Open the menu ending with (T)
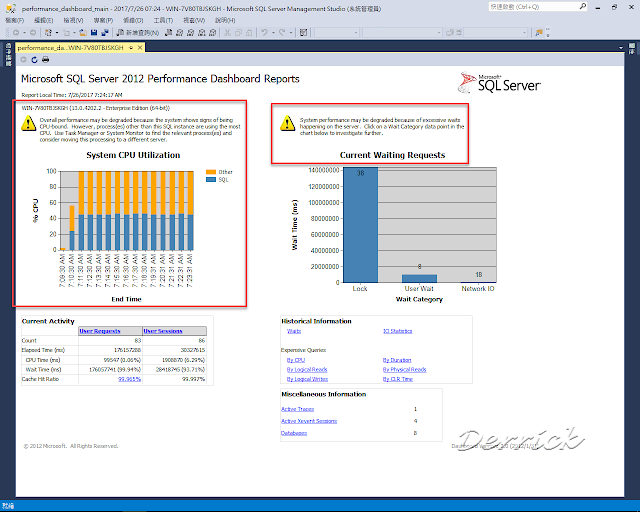 pos(163,20)
